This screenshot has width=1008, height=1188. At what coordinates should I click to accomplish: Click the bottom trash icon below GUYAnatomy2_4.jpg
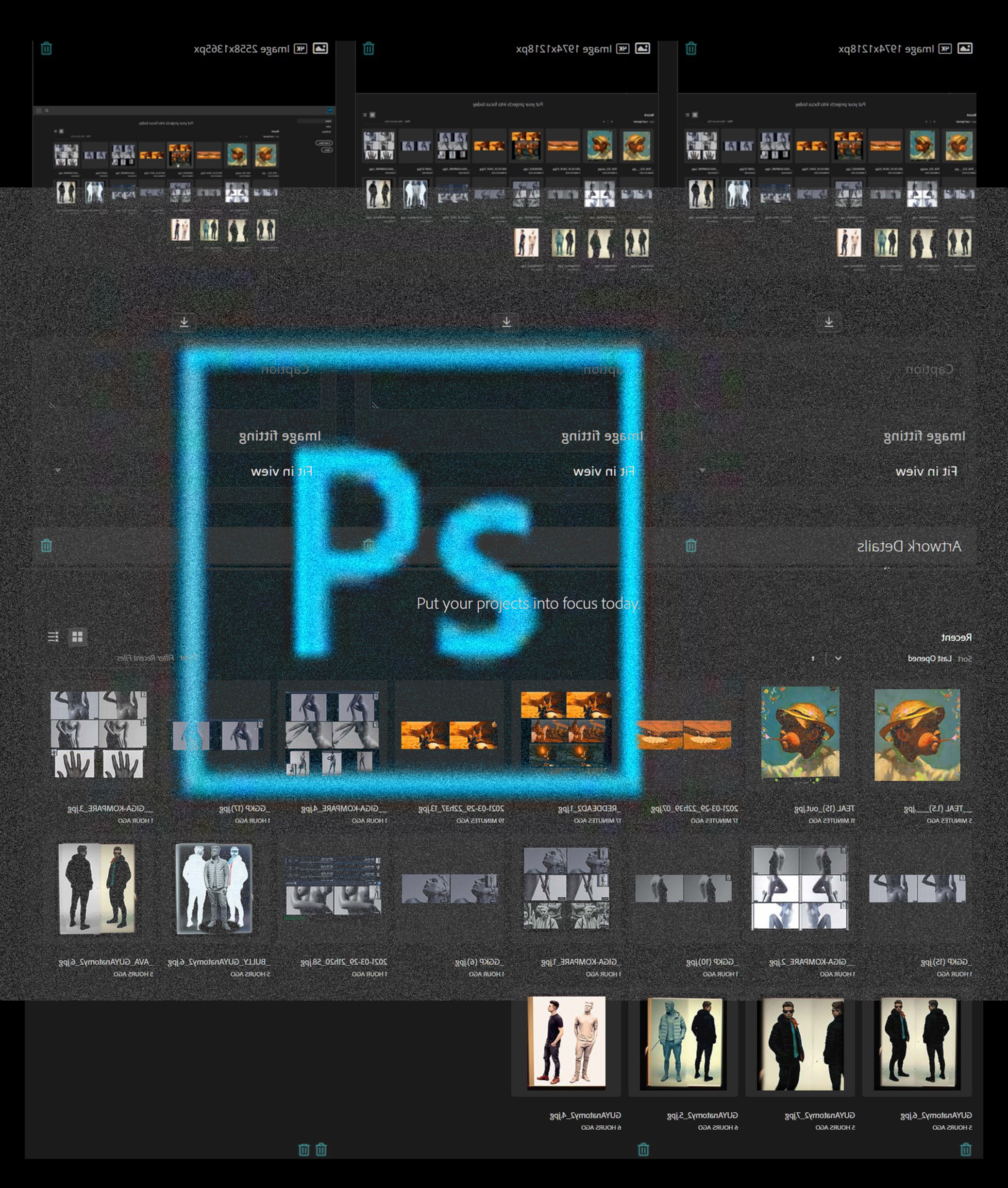(x=643, y=1149)
